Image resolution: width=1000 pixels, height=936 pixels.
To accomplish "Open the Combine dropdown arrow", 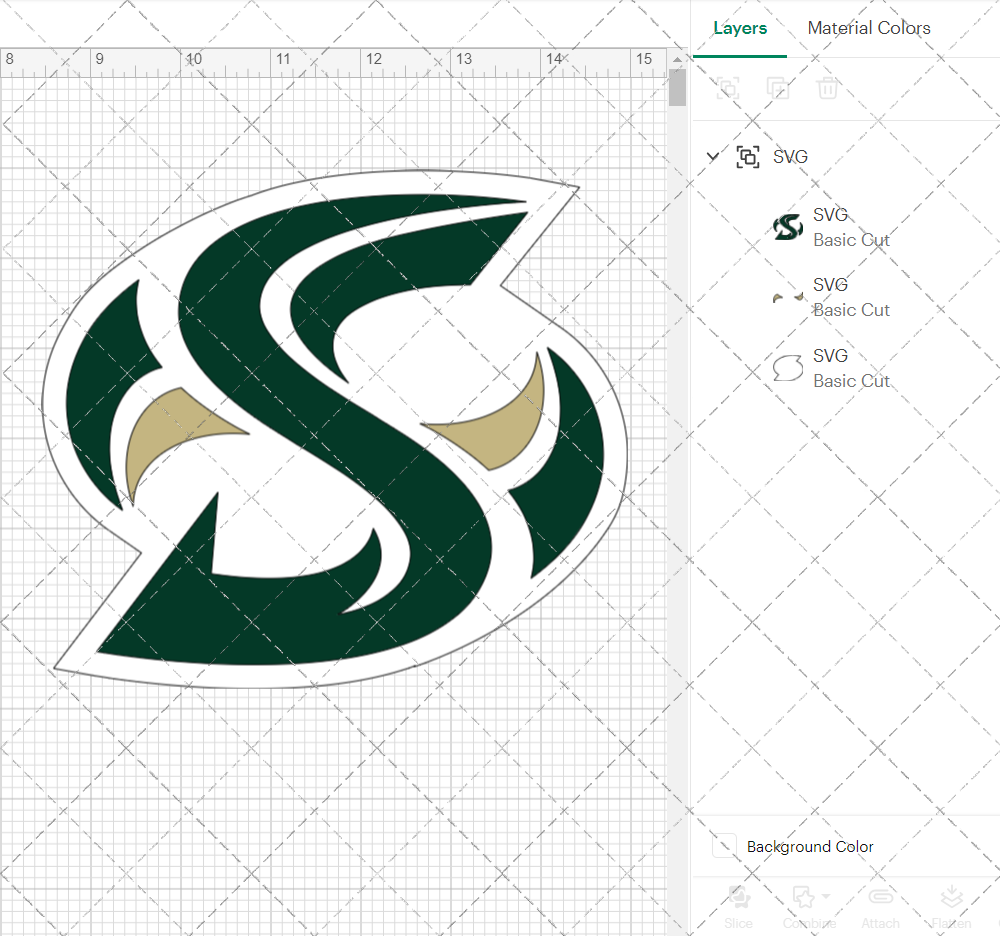I will pos(827,896).
